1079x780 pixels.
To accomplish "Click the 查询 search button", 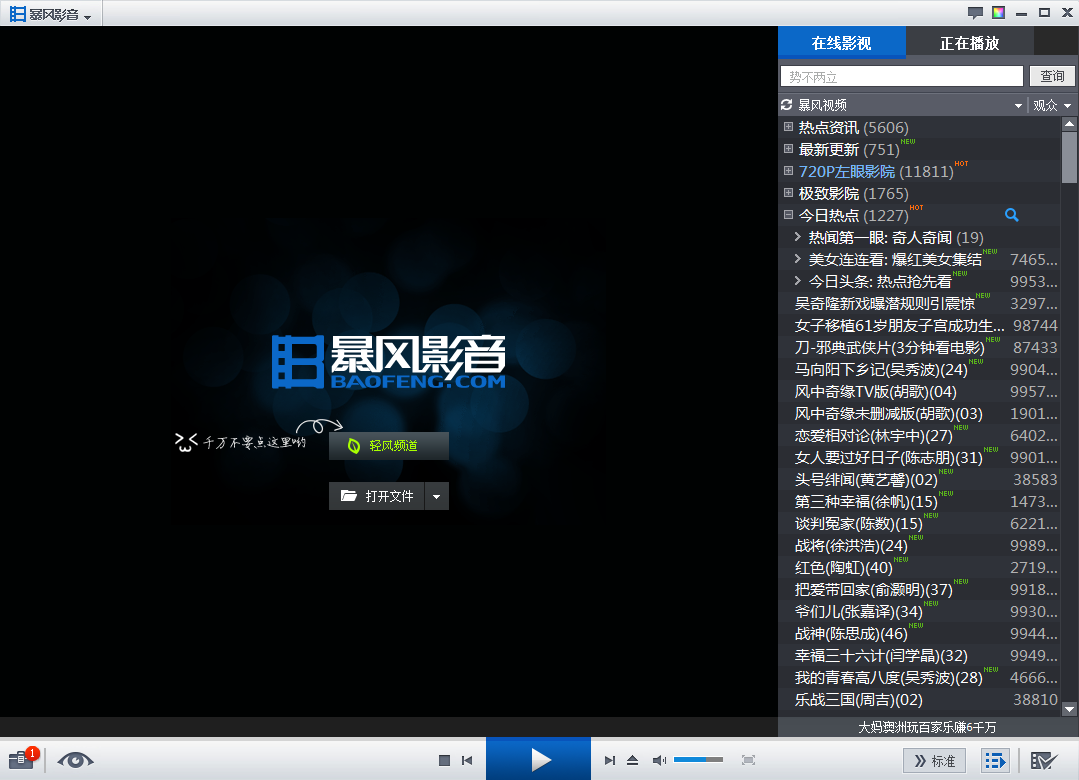I will point(1051,76).
